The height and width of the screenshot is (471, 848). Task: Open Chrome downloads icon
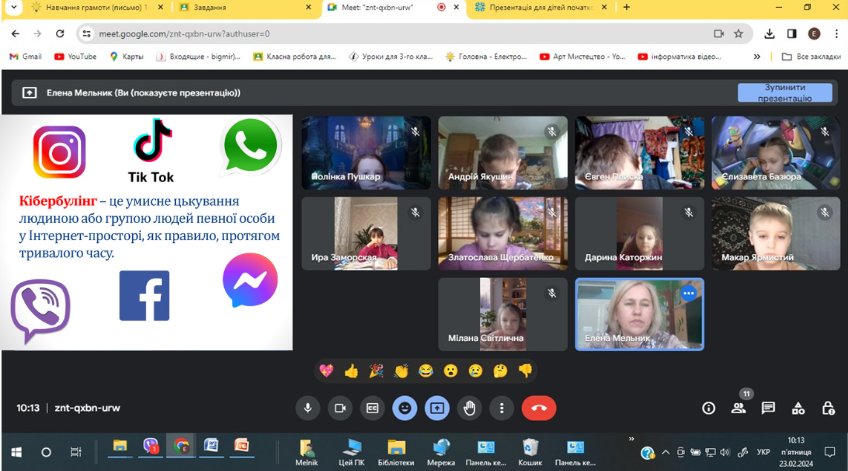coord(769,34)
